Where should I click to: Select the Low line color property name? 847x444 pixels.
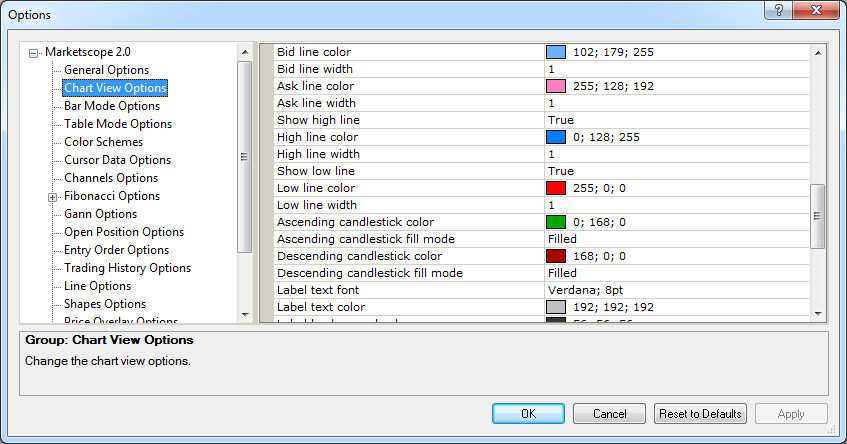[316, 188]
